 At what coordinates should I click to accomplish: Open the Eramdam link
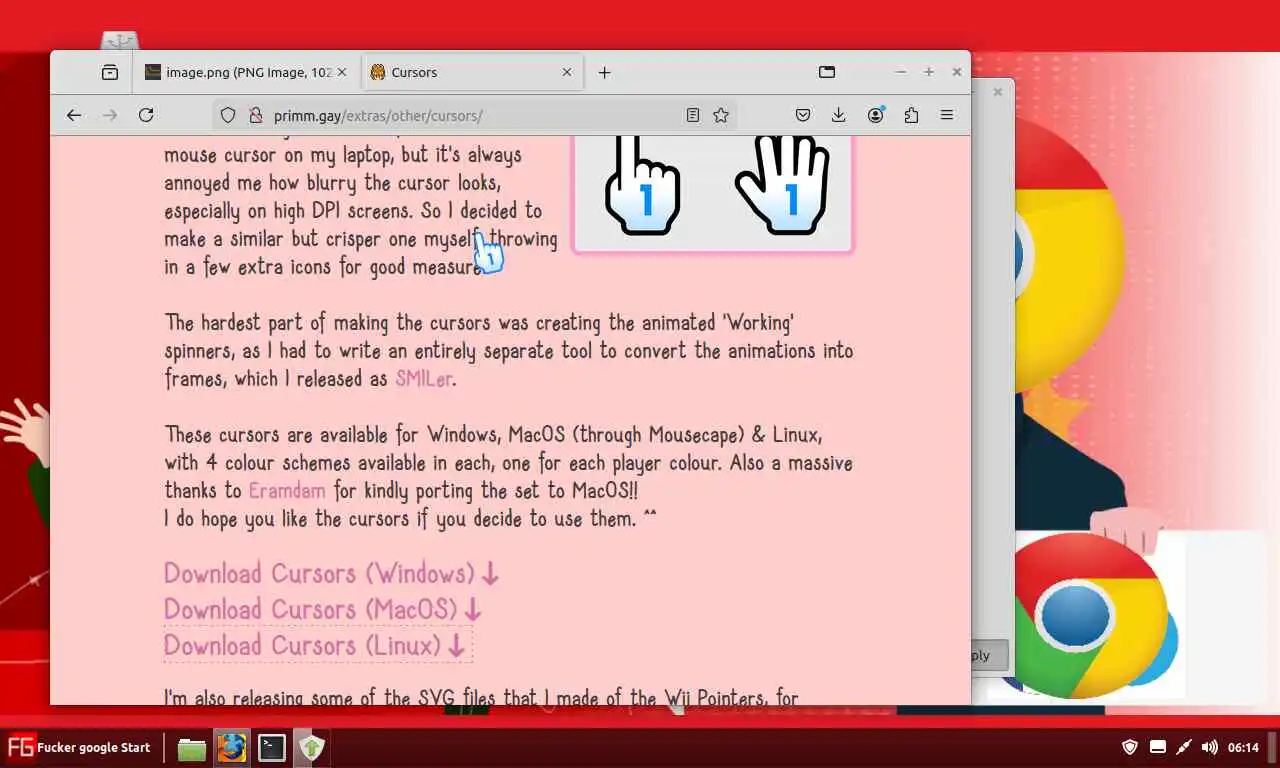[287, 491]
